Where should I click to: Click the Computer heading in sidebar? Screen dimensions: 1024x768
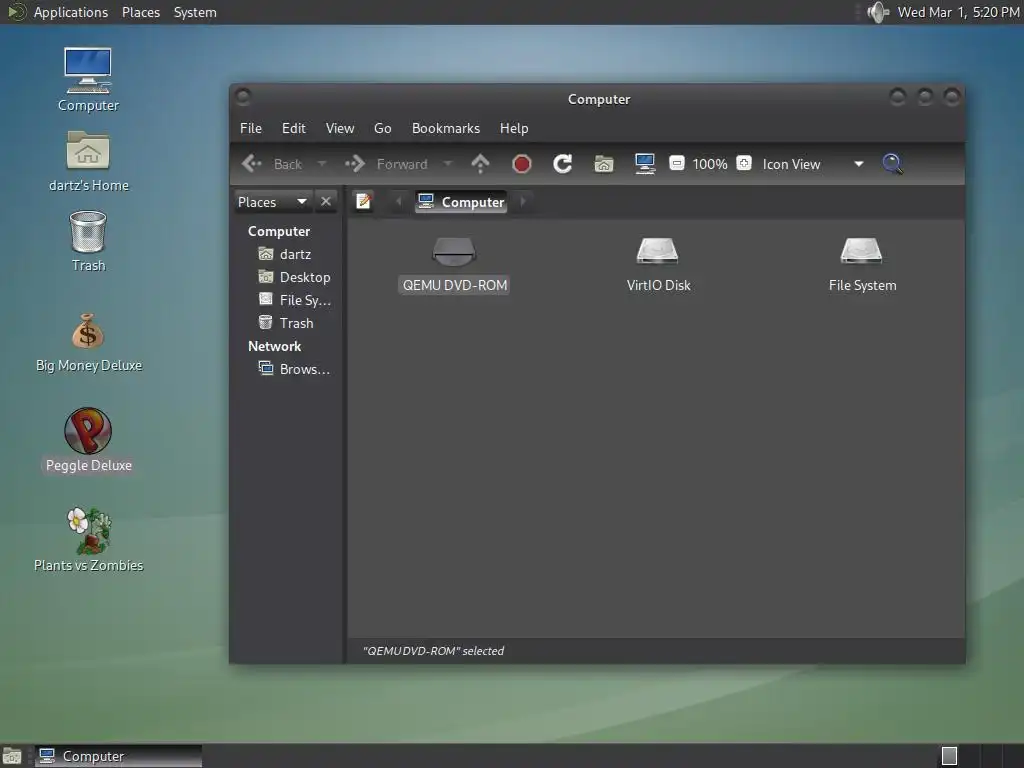(x=279, y=231)
